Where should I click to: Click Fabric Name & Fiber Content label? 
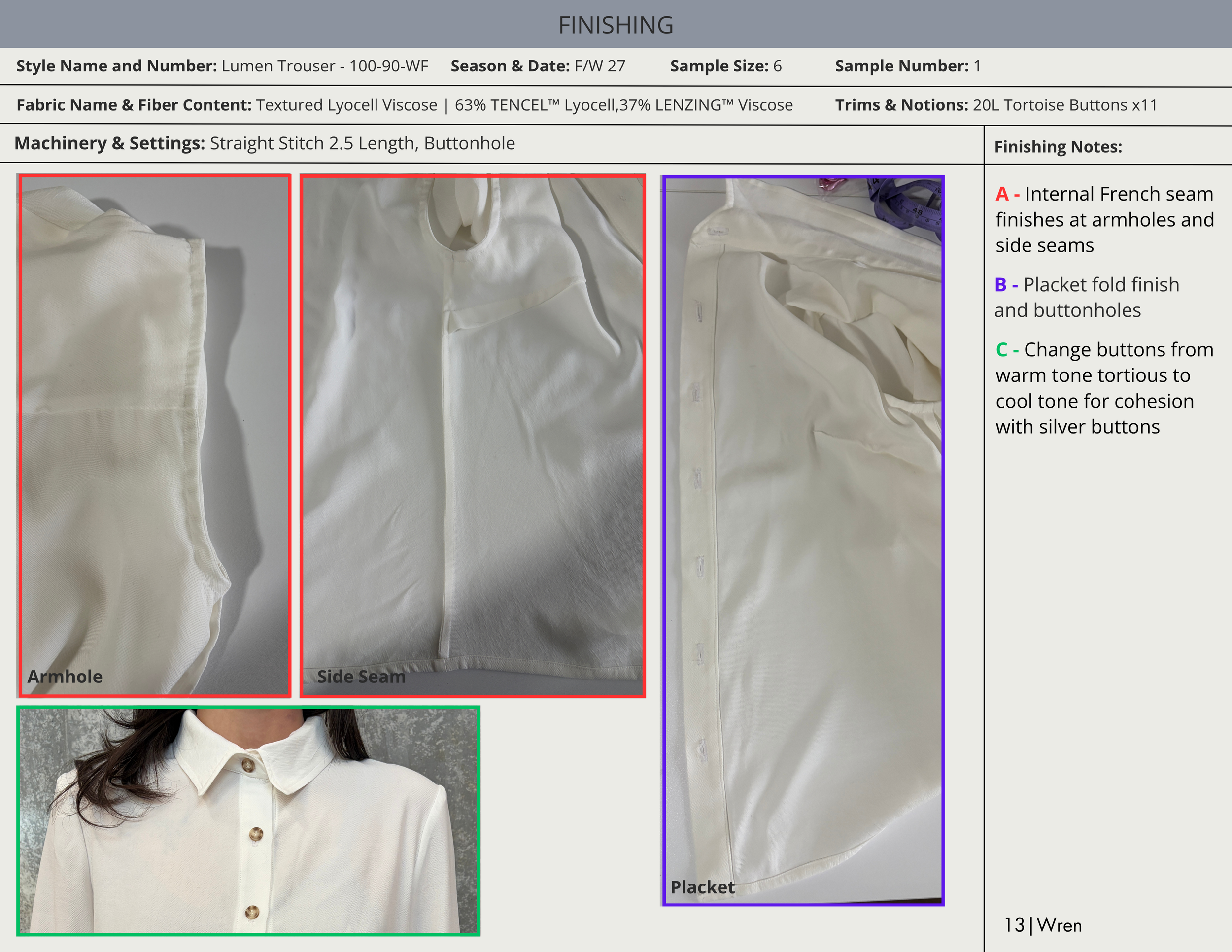coord(134,105)
